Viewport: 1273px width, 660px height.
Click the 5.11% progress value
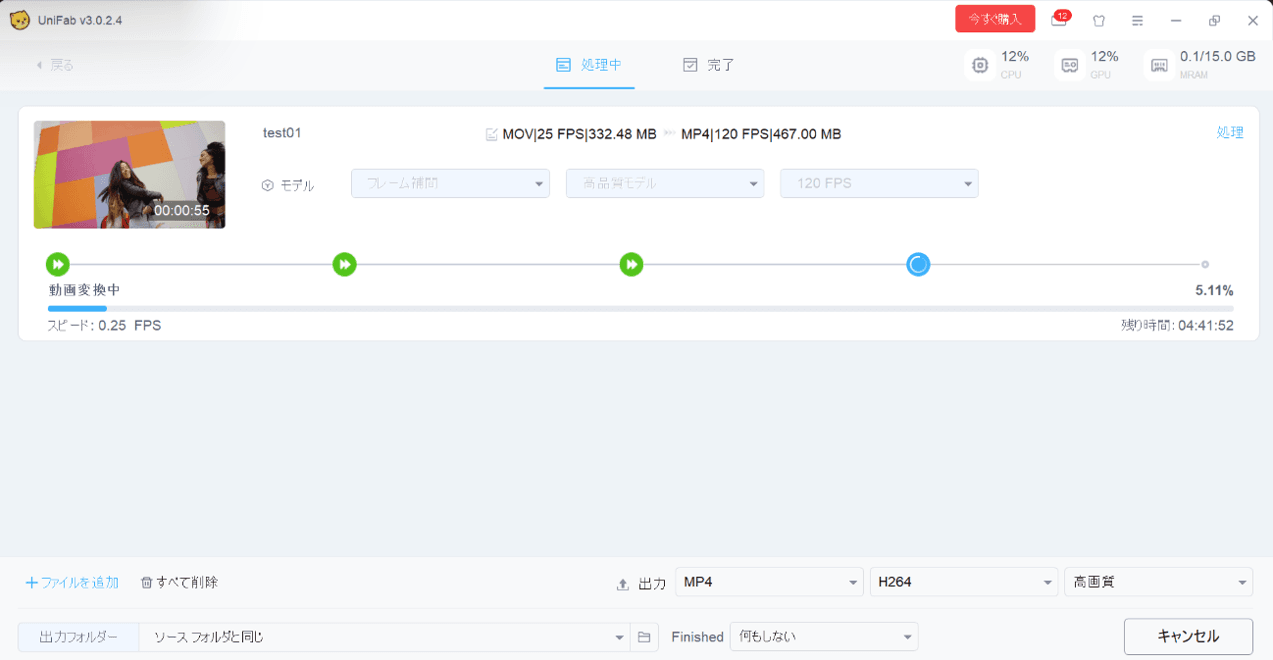(x=1214, y=290)
